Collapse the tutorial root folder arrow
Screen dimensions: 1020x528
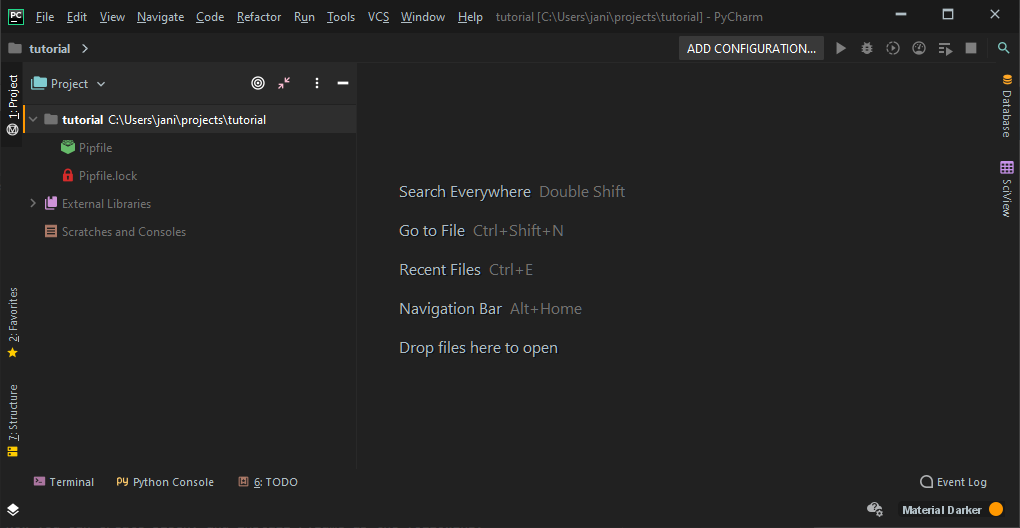point(33,120)
